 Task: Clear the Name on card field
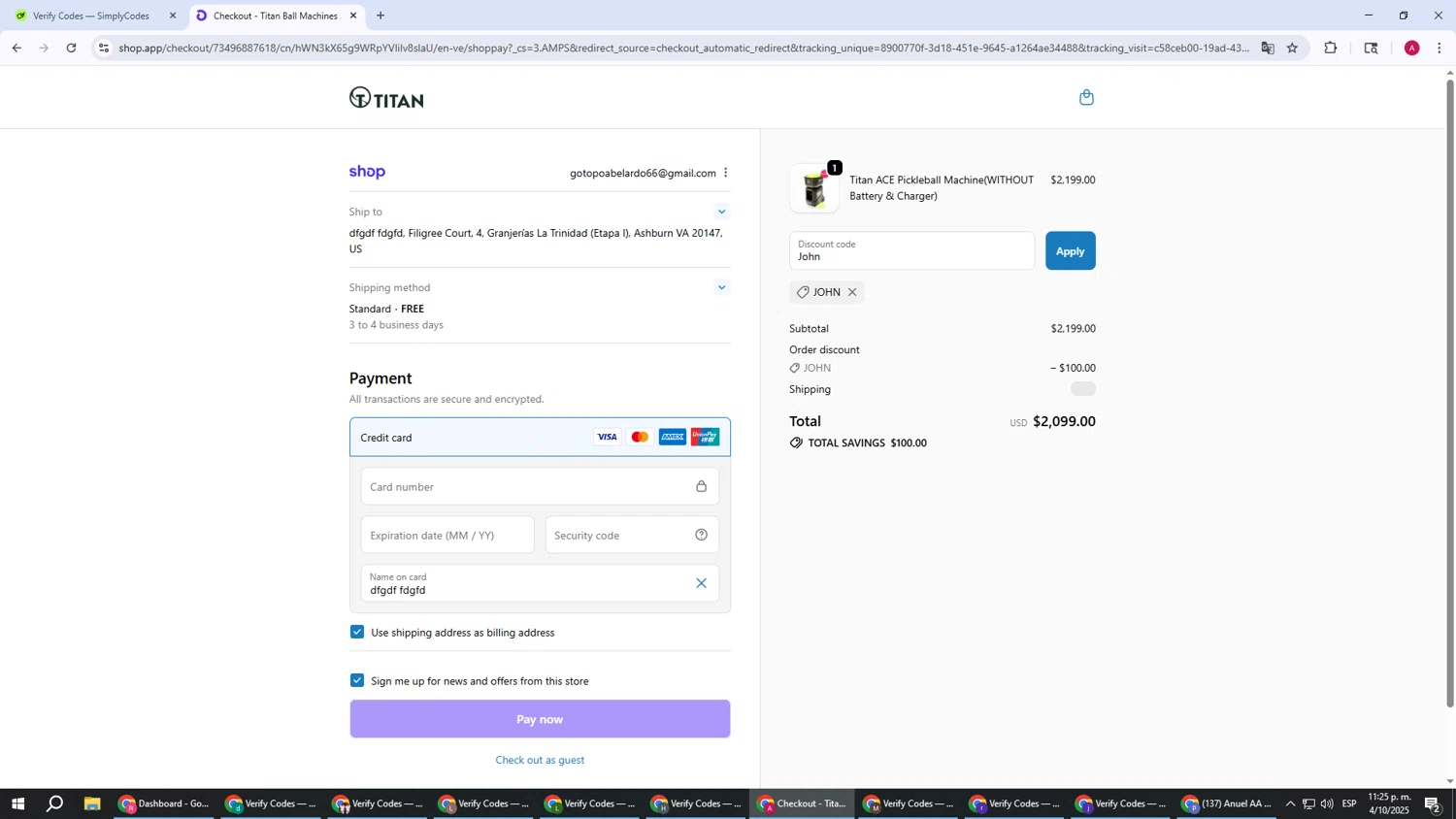[x=701, y=583]
